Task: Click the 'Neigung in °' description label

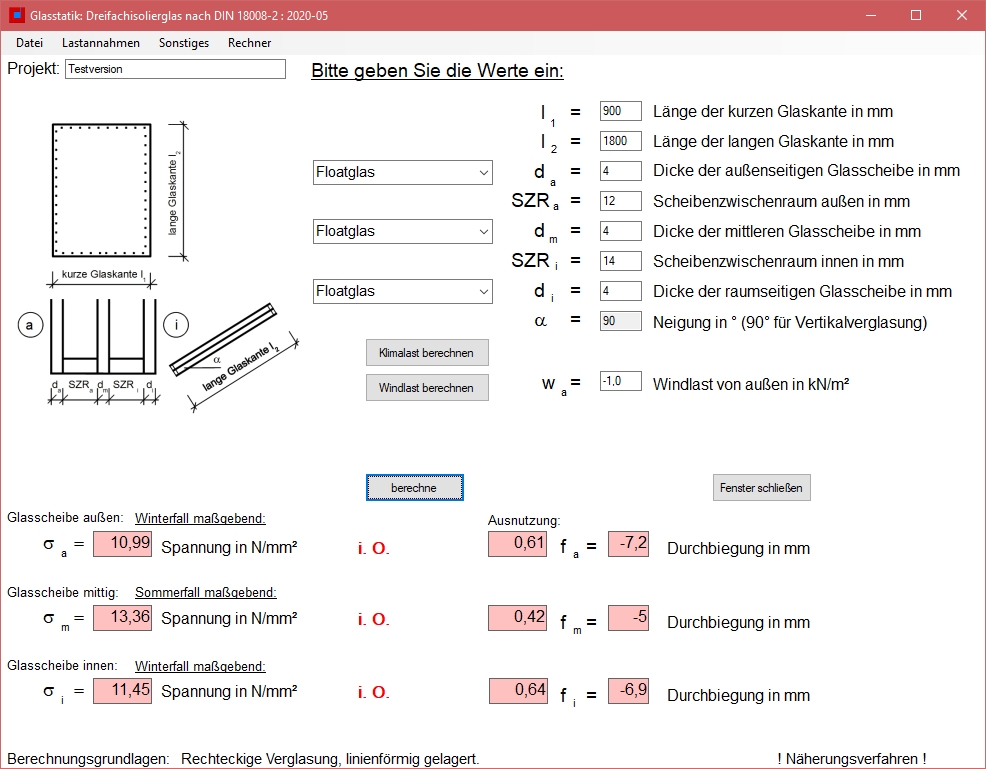Action: pos(790,322)
